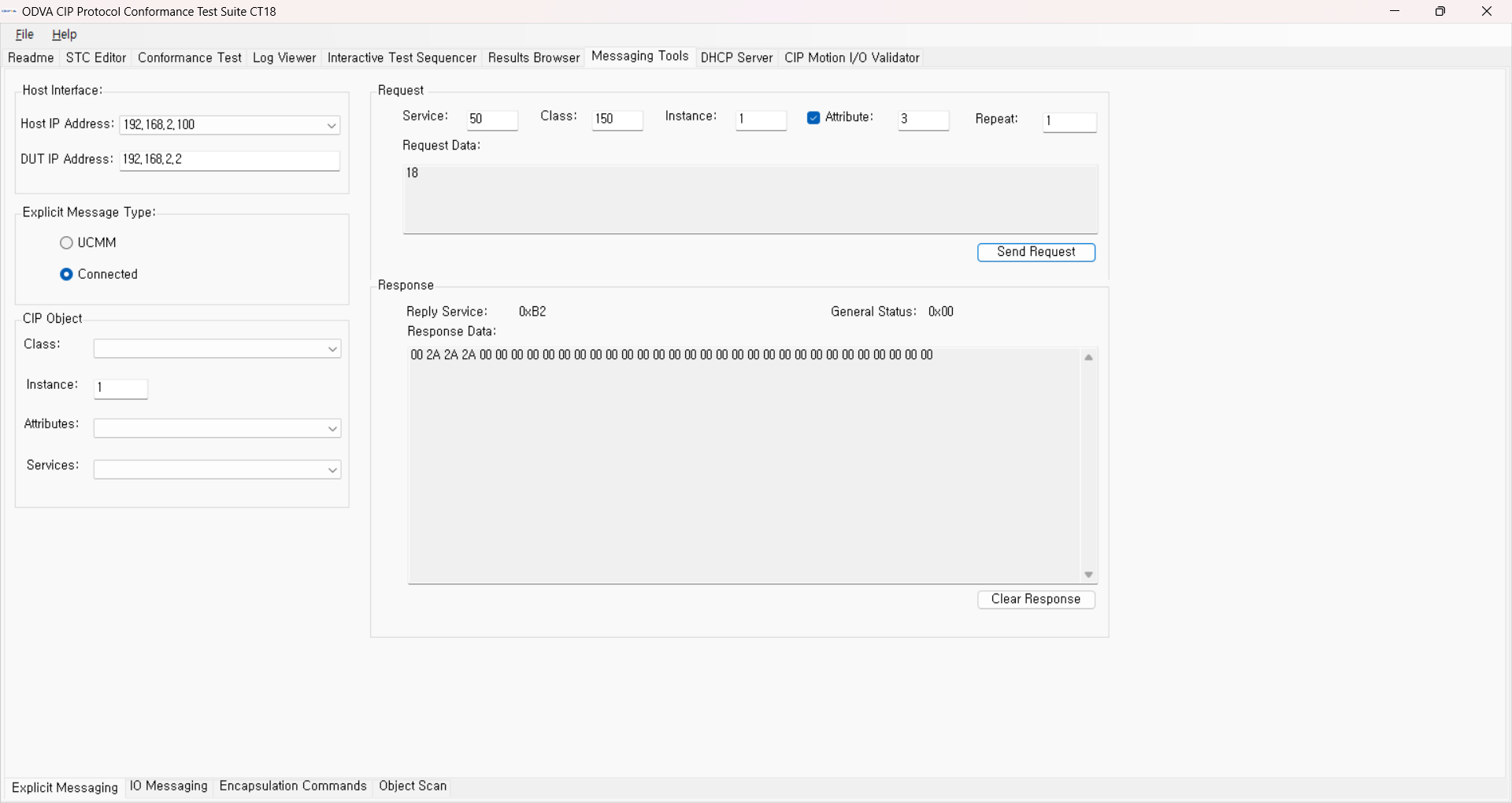Toggle the Attribute checkbox
The height and width of the screenshot is (803, 1512).
[813, 118]
